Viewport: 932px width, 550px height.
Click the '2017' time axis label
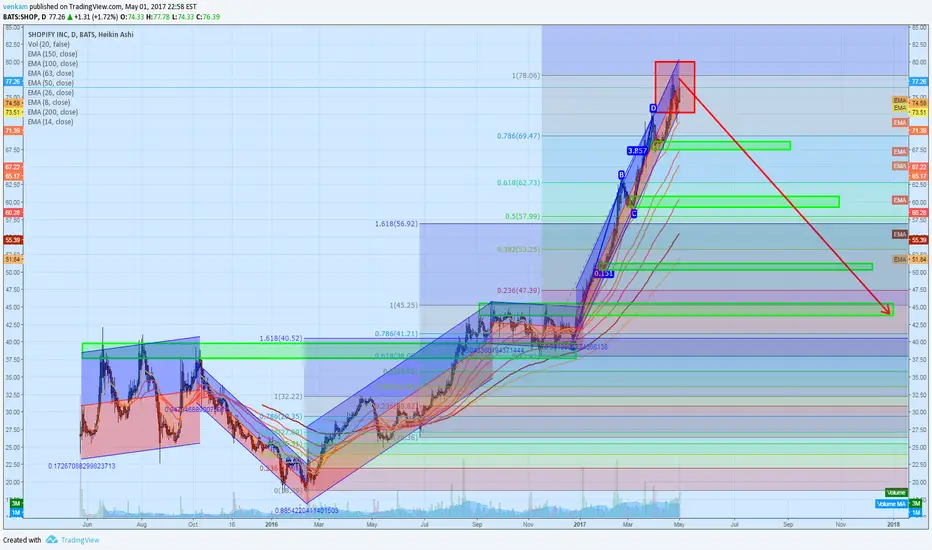point(580,524)
